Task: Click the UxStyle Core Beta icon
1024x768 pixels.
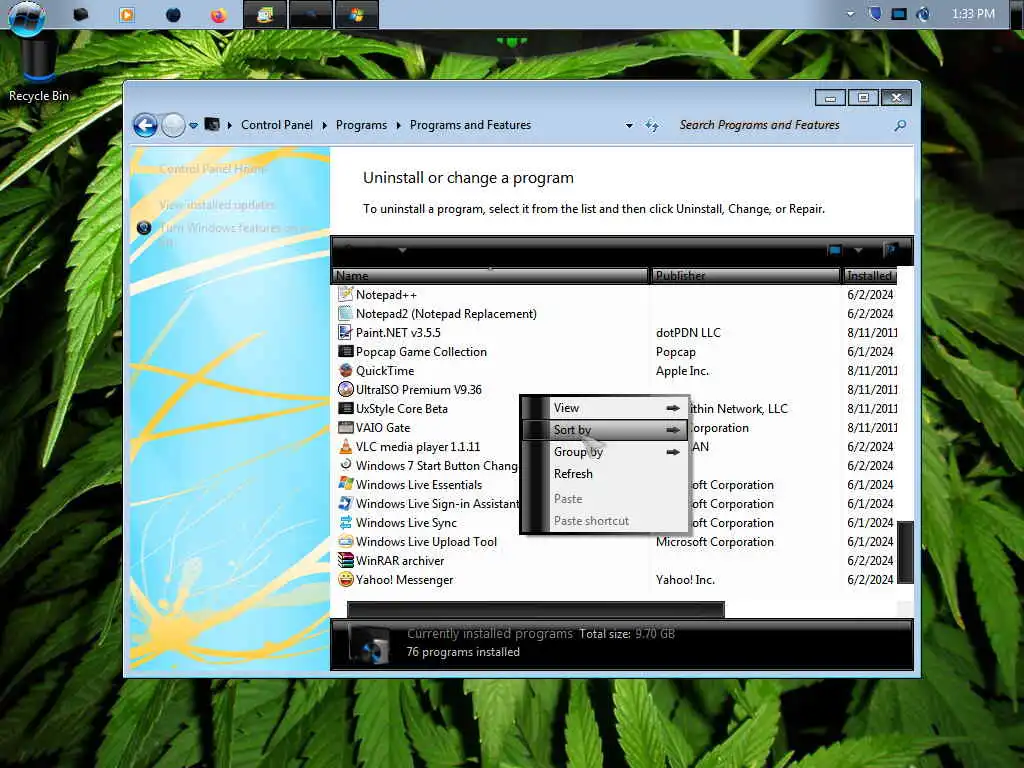Action: coord(345,408)
